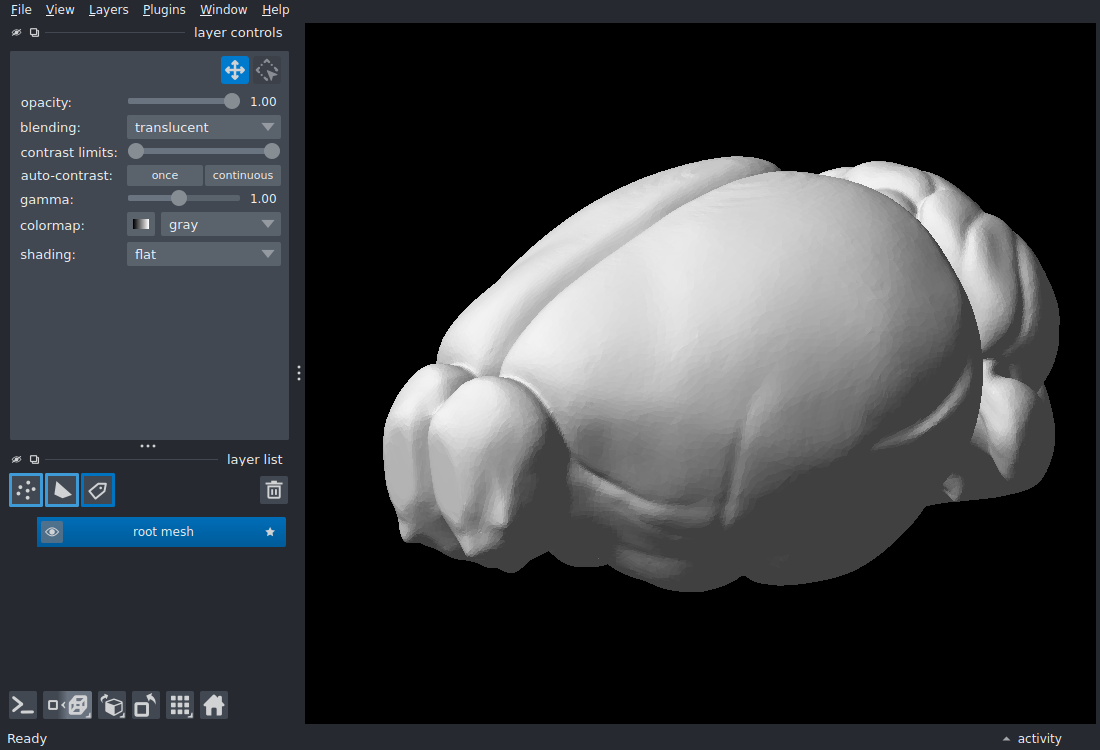Viewport: 1100px width, 750px height.
Task: Hide the layer controls panel
Action: coord(17,32)
